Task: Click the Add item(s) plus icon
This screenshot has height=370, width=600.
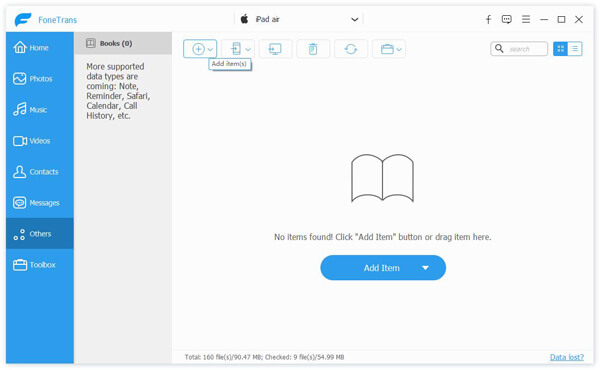Action: 198,49
